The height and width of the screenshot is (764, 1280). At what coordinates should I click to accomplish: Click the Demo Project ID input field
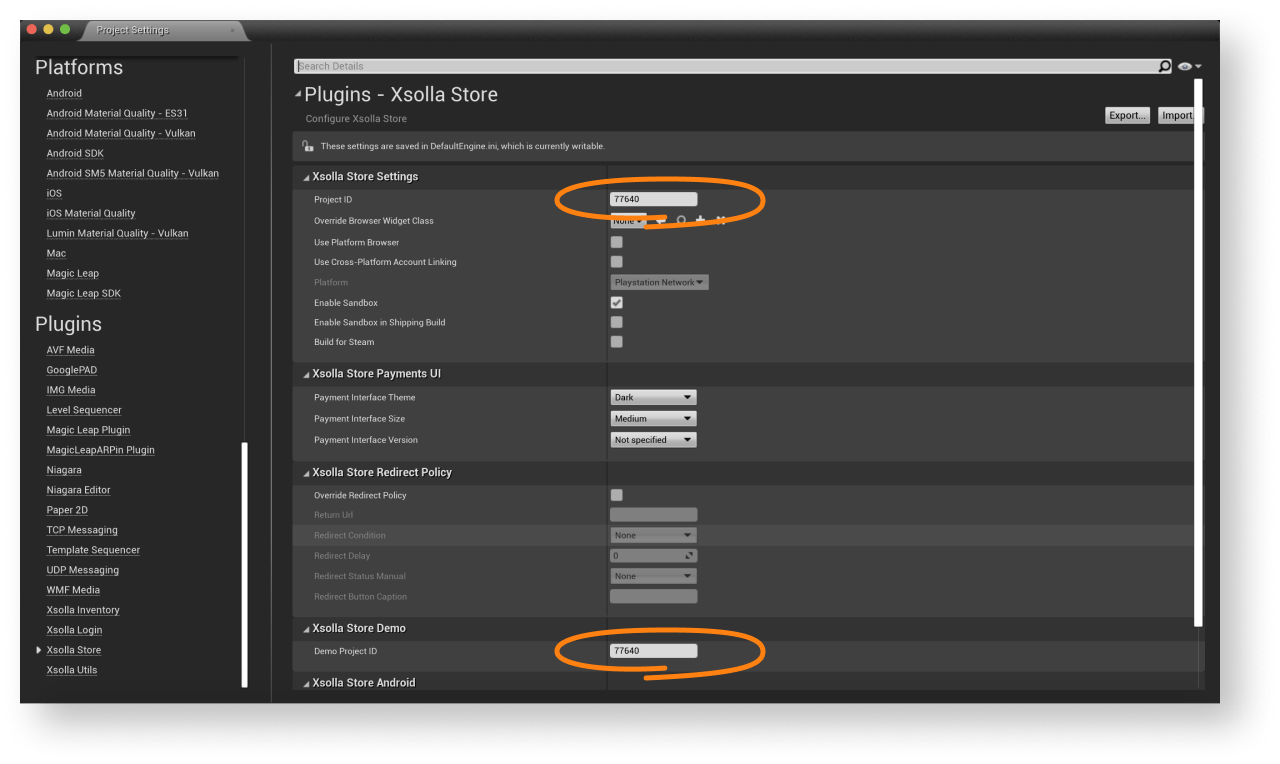pos(653,651)
